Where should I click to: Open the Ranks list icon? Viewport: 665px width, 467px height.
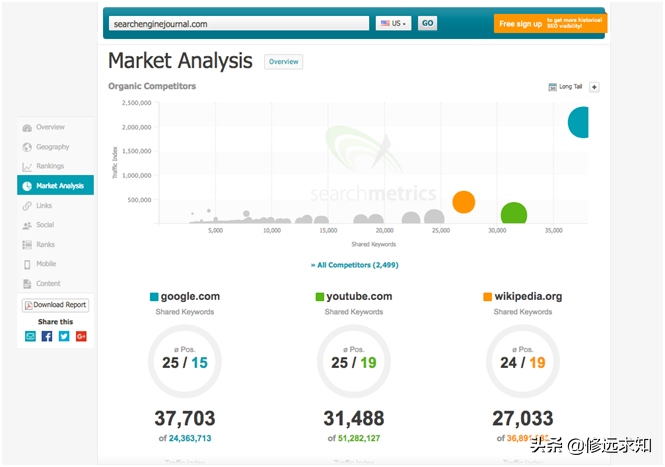click(27, 245)
